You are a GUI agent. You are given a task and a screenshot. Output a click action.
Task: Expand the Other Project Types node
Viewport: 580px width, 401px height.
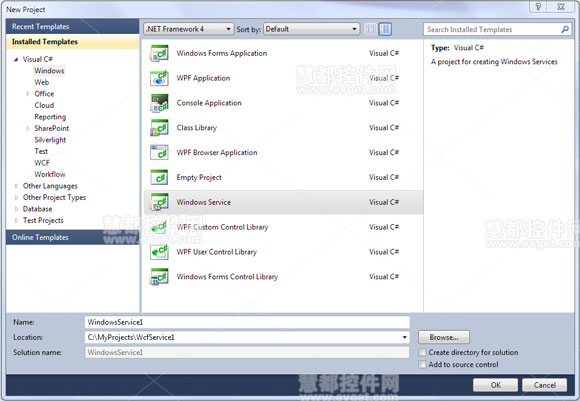click(x=16, y=198)
